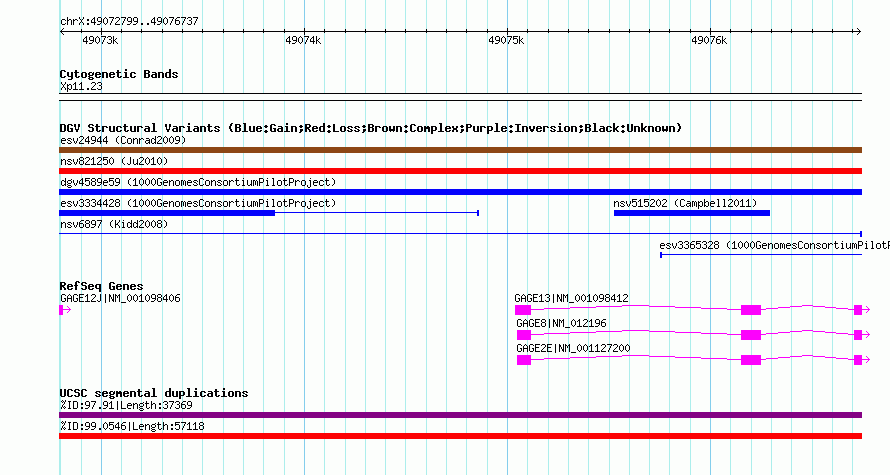Click the nsv821250 (Ju2010) label
Screen dimensions: 890x475
point(114,161)
